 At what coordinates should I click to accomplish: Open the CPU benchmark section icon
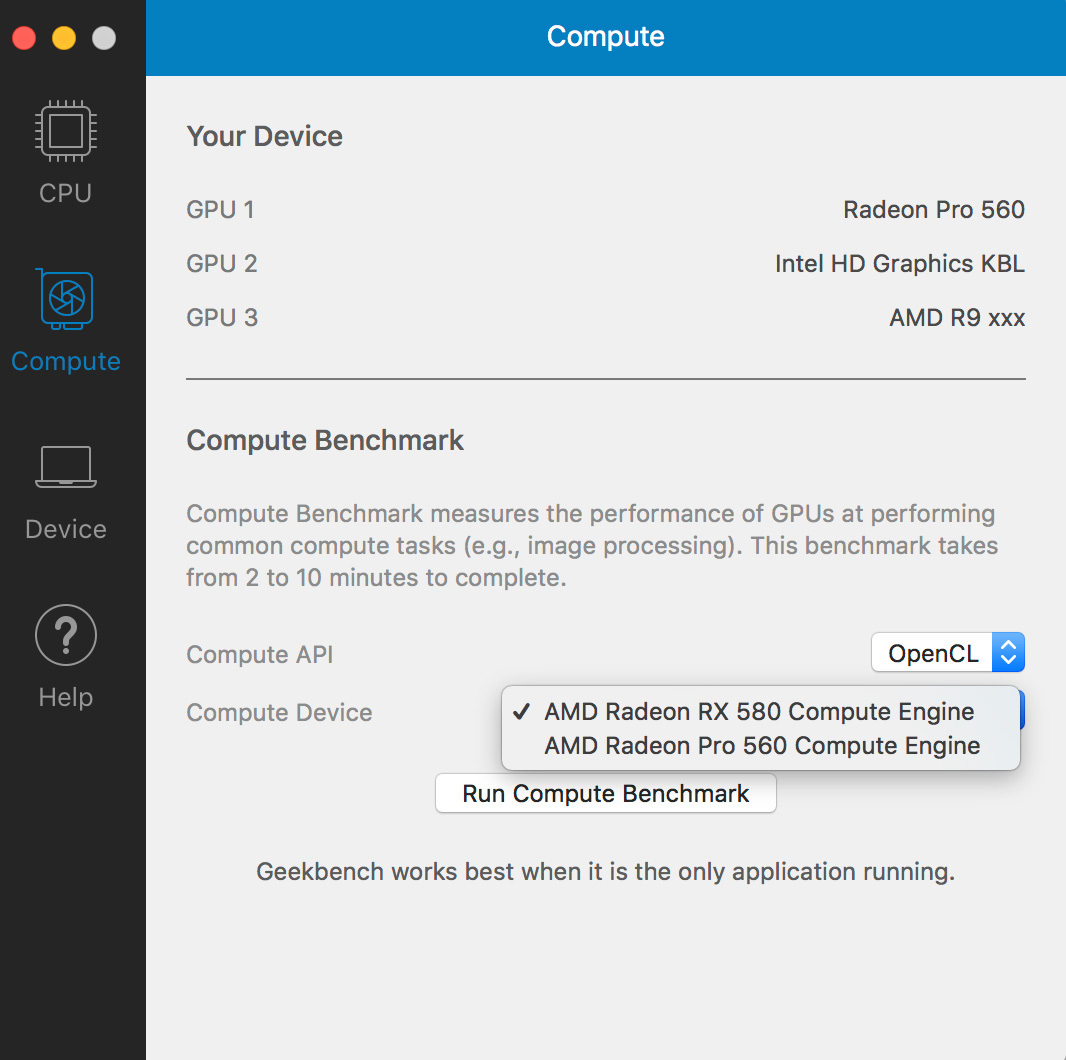(x=65, y=131)
